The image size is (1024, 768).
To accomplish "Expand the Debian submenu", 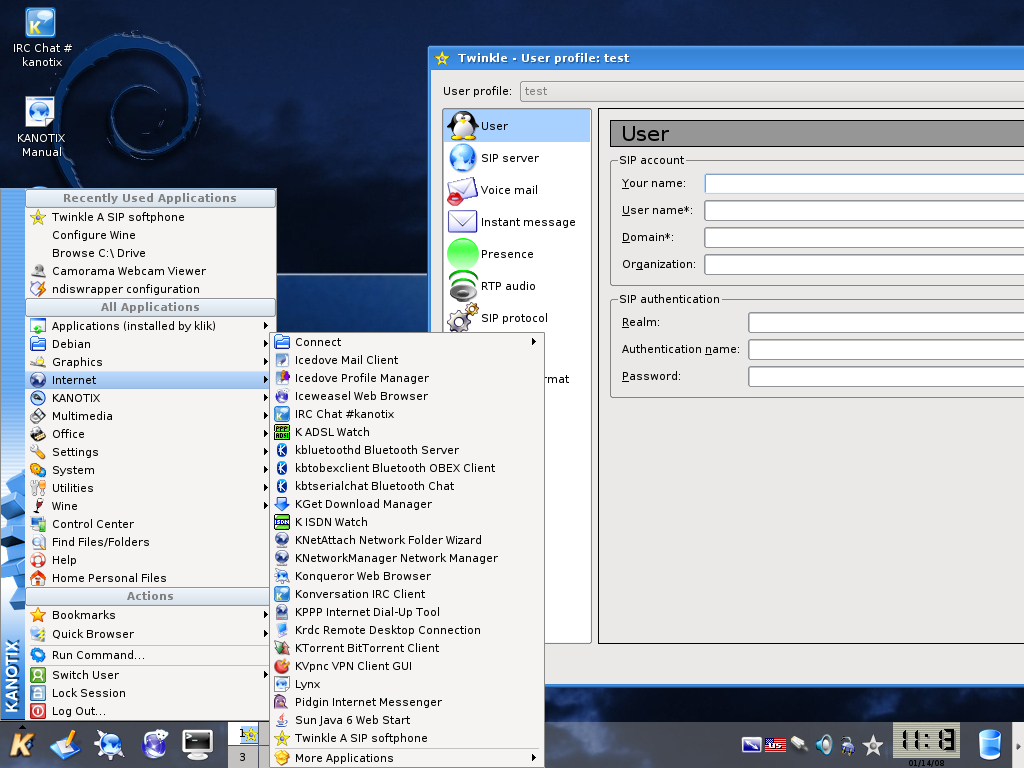I will (x=150, y=344).
